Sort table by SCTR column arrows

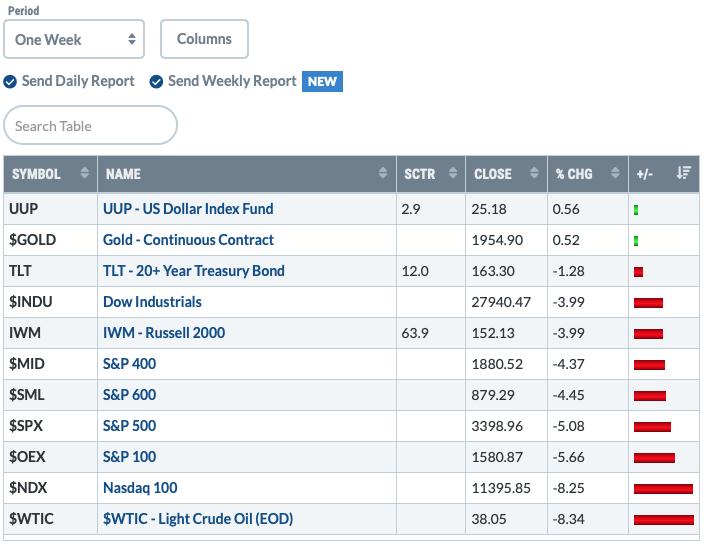pyautogui.click(x=453, y=173)
